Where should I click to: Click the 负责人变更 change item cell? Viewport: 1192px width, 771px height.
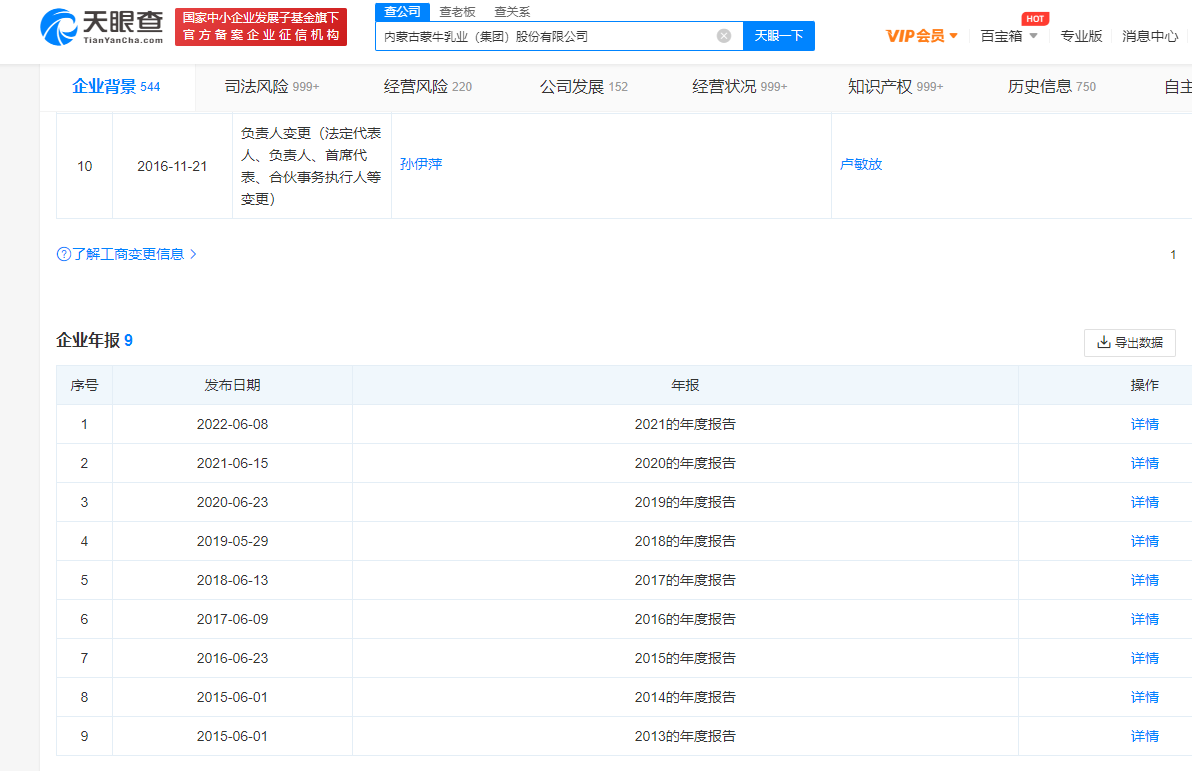(312, 166)
